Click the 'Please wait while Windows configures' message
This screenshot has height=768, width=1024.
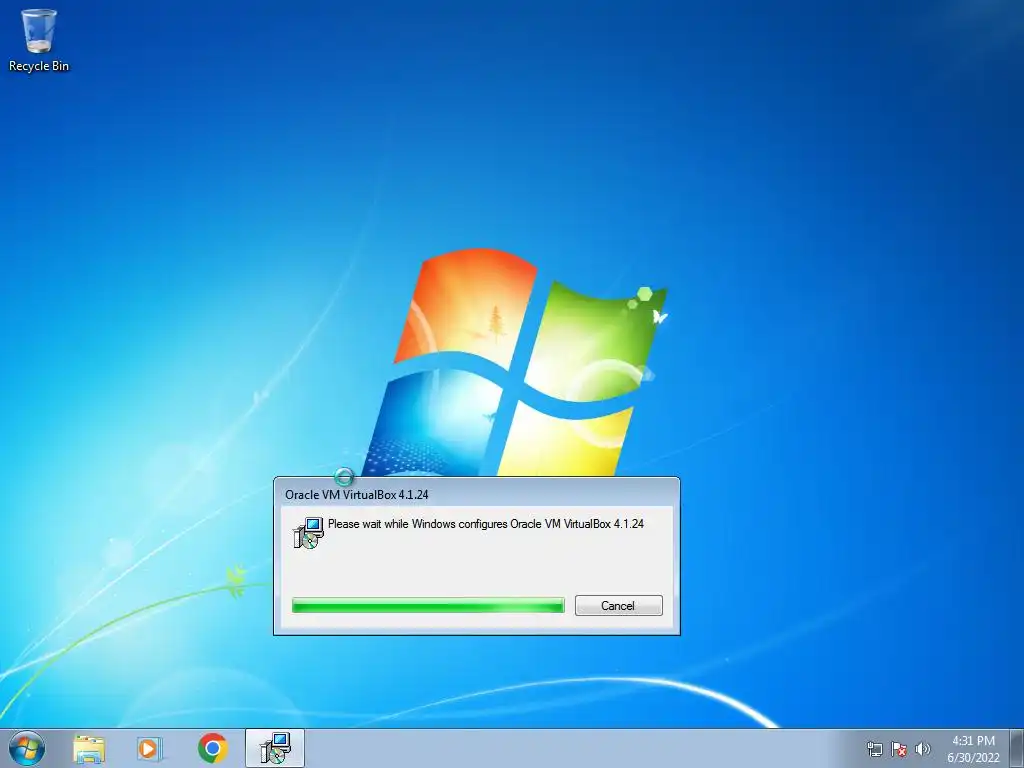click(485, 524)
